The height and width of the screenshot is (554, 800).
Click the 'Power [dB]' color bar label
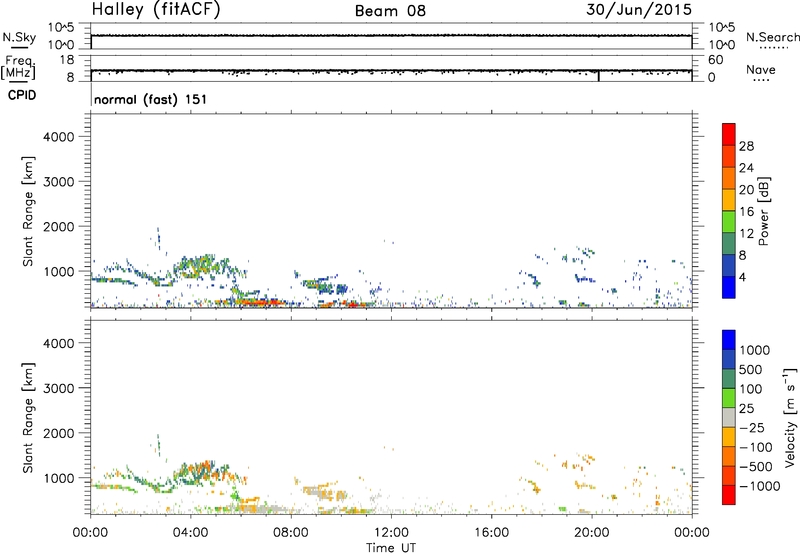pos(763,211)
